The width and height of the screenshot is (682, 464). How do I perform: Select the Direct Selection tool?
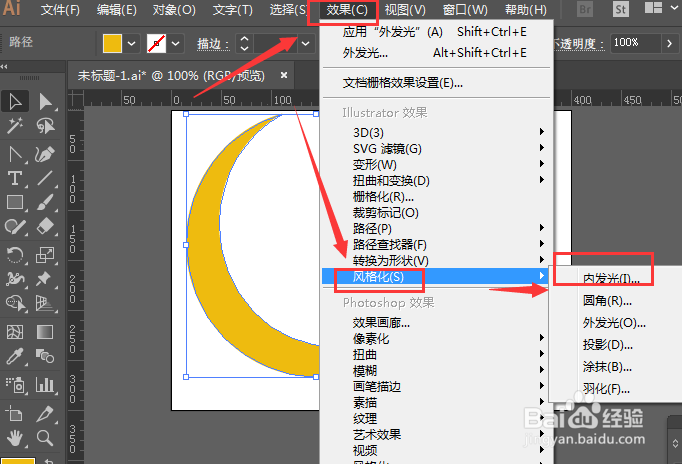[x=45, y=102]
